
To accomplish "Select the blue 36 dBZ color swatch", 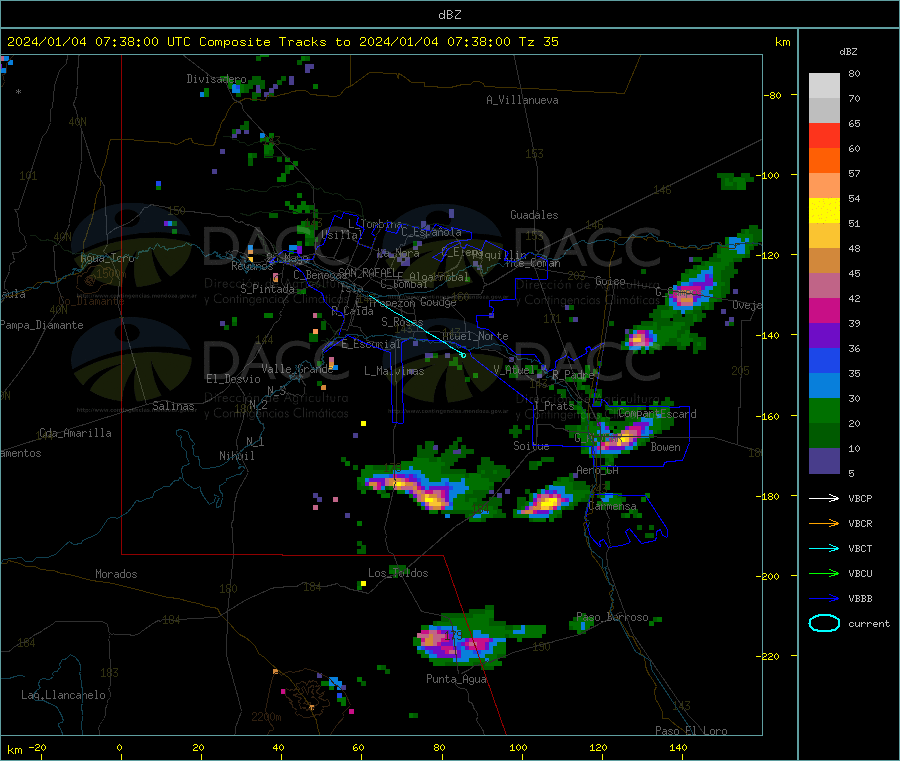I will click(824, 360).
